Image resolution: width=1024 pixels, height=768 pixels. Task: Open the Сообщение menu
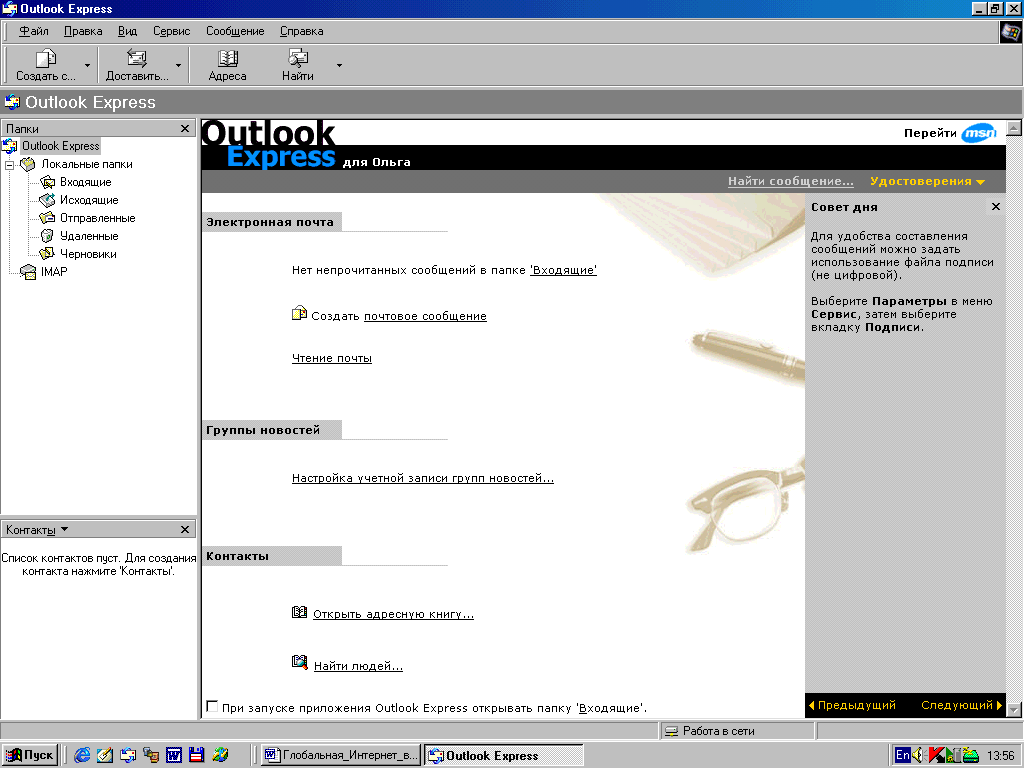coord(235,31)
